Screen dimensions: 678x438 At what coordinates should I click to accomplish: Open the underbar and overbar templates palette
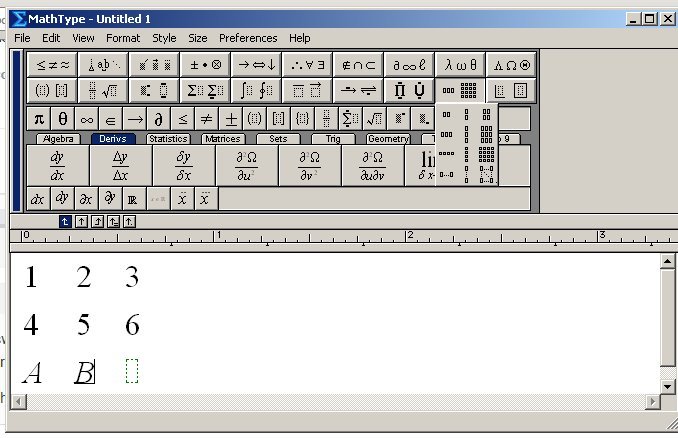click(x=307, y=90)
